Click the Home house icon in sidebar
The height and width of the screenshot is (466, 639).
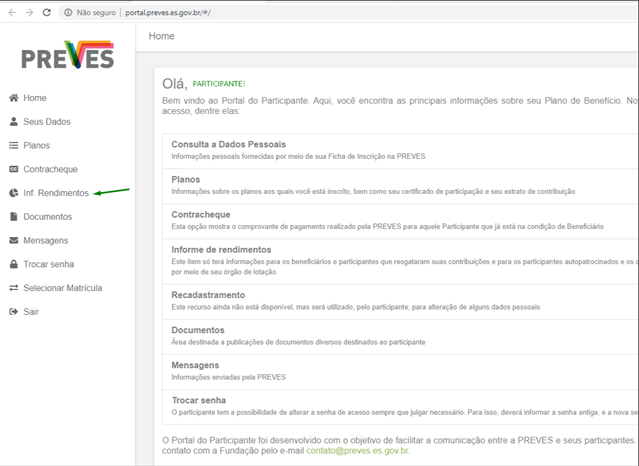[x=14, y=98]
